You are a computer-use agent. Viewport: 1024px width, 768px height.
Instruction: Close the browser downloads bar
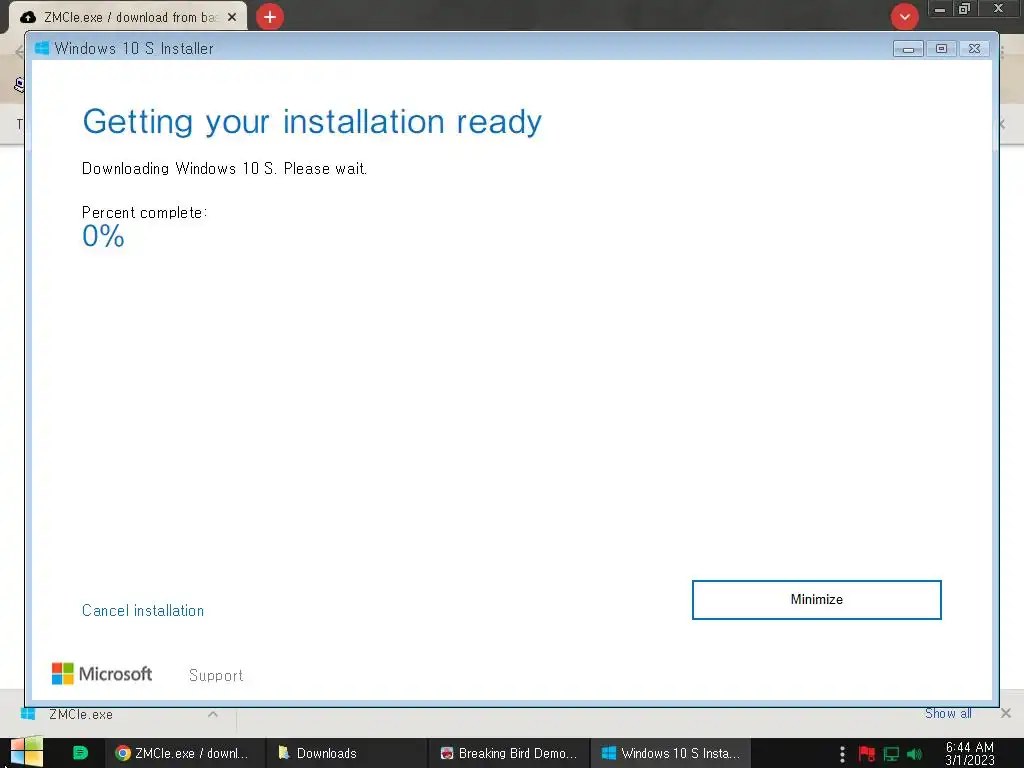pyautogui.click(x=1006, y=714)
